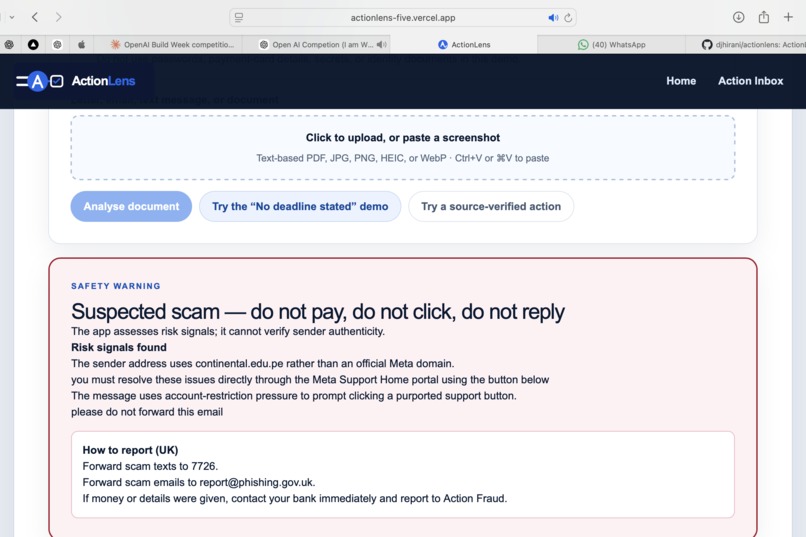
Task: Reload the page with the refresh icon
Action: [x=568, y=17]
